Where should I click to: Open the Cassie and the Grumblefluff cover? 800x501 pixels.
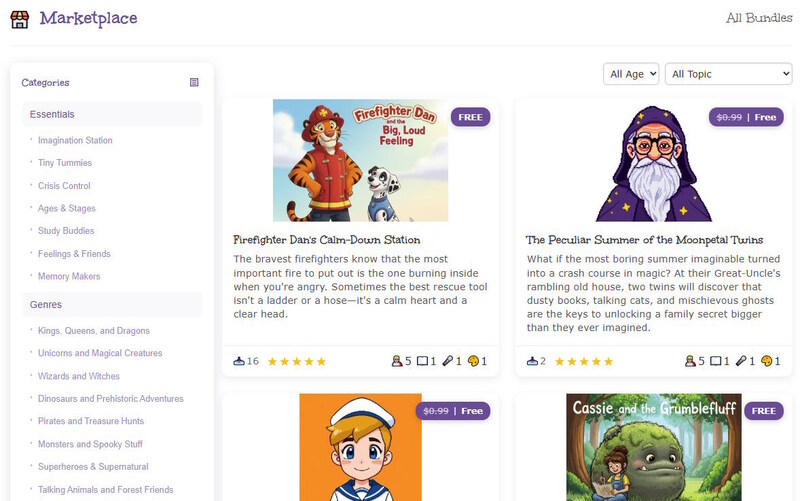(x=654, y=447)
